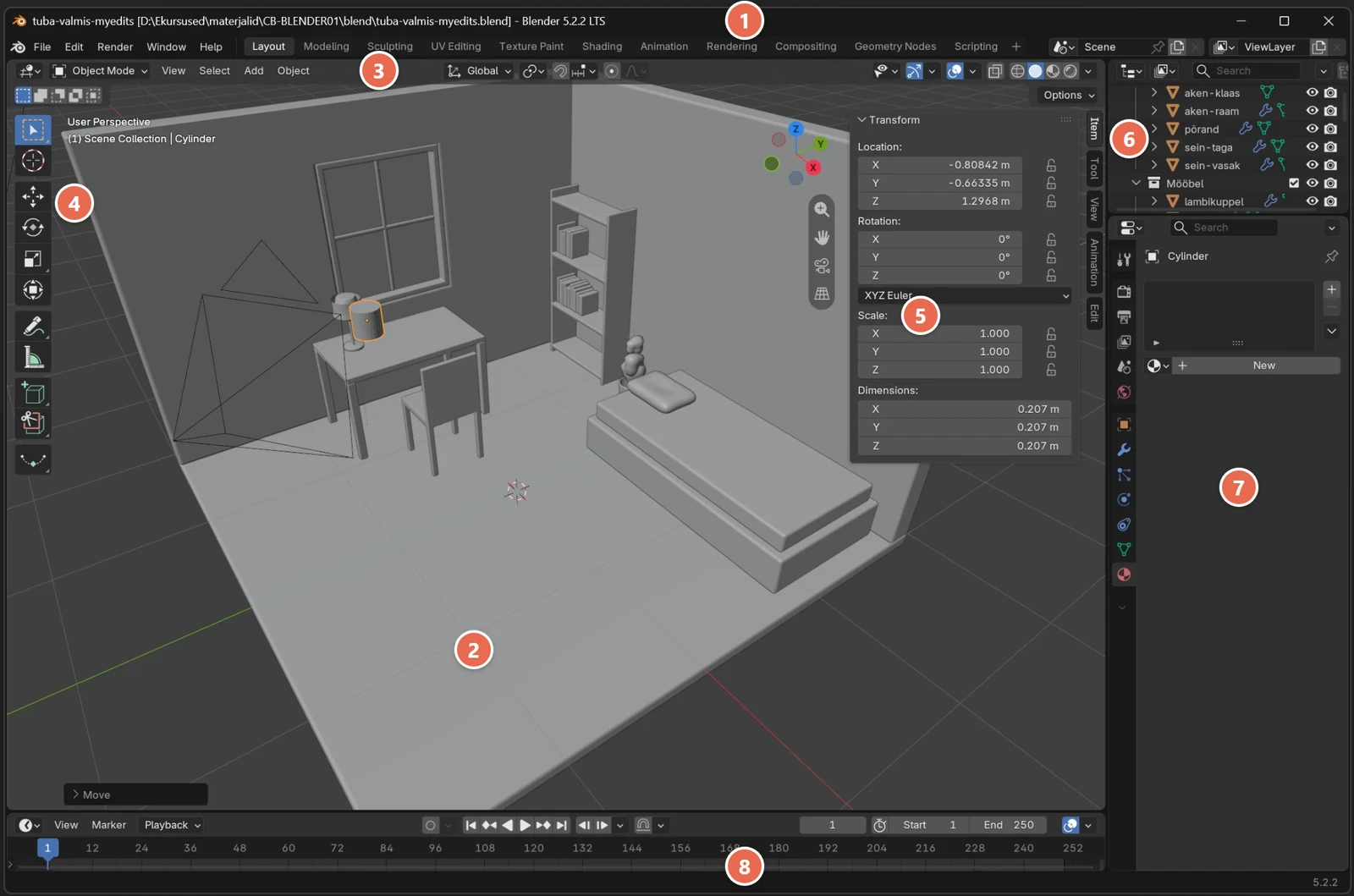Select the Add Cube tool
The image size is (1354, 896).
click(x=33, y=393)
